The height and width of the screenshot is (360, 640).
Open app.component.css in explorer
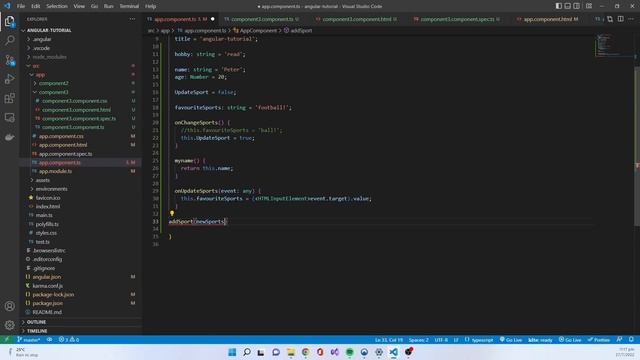[61, 136]
